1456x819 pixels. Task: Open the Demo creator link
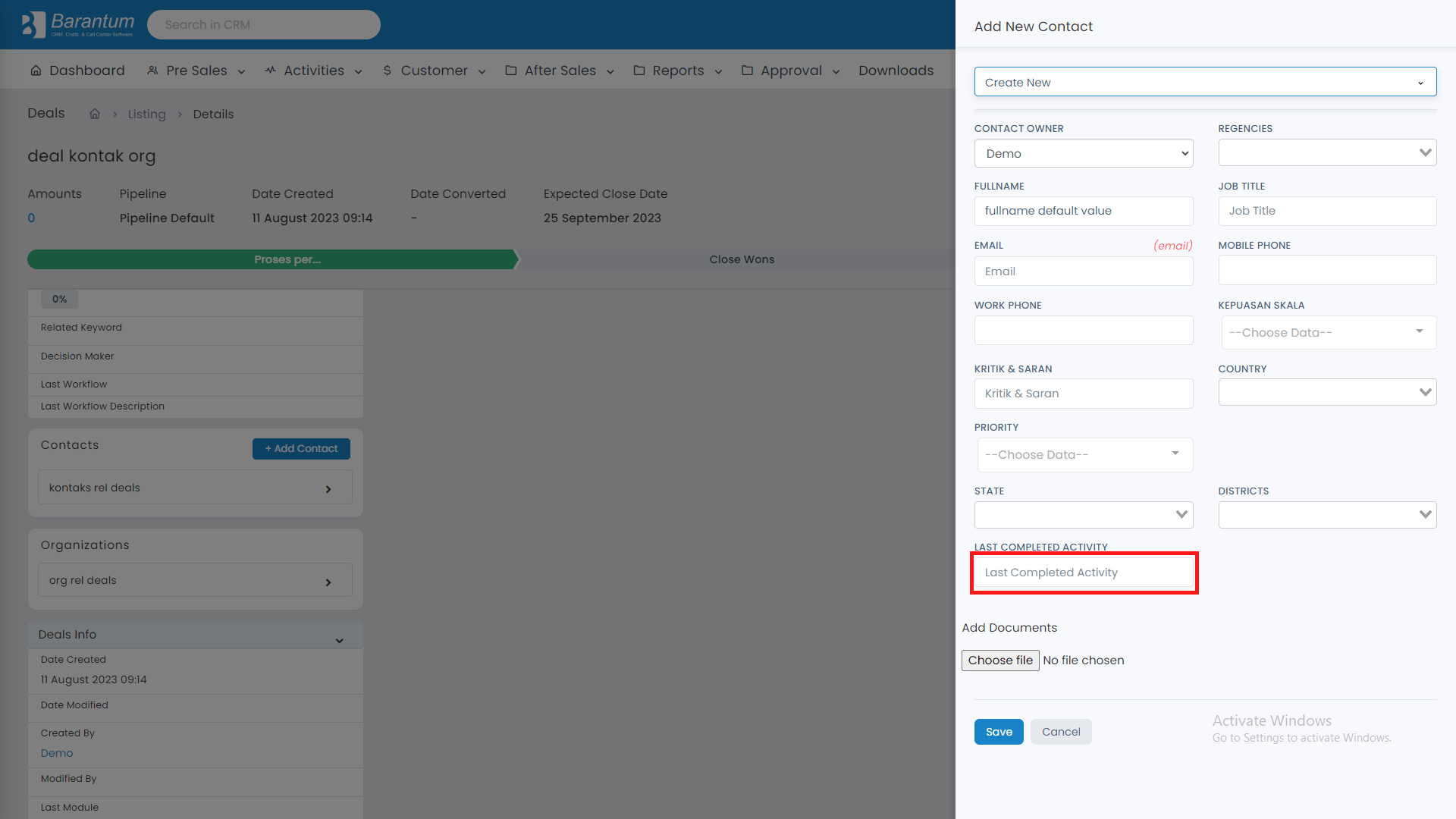(57, 753)
